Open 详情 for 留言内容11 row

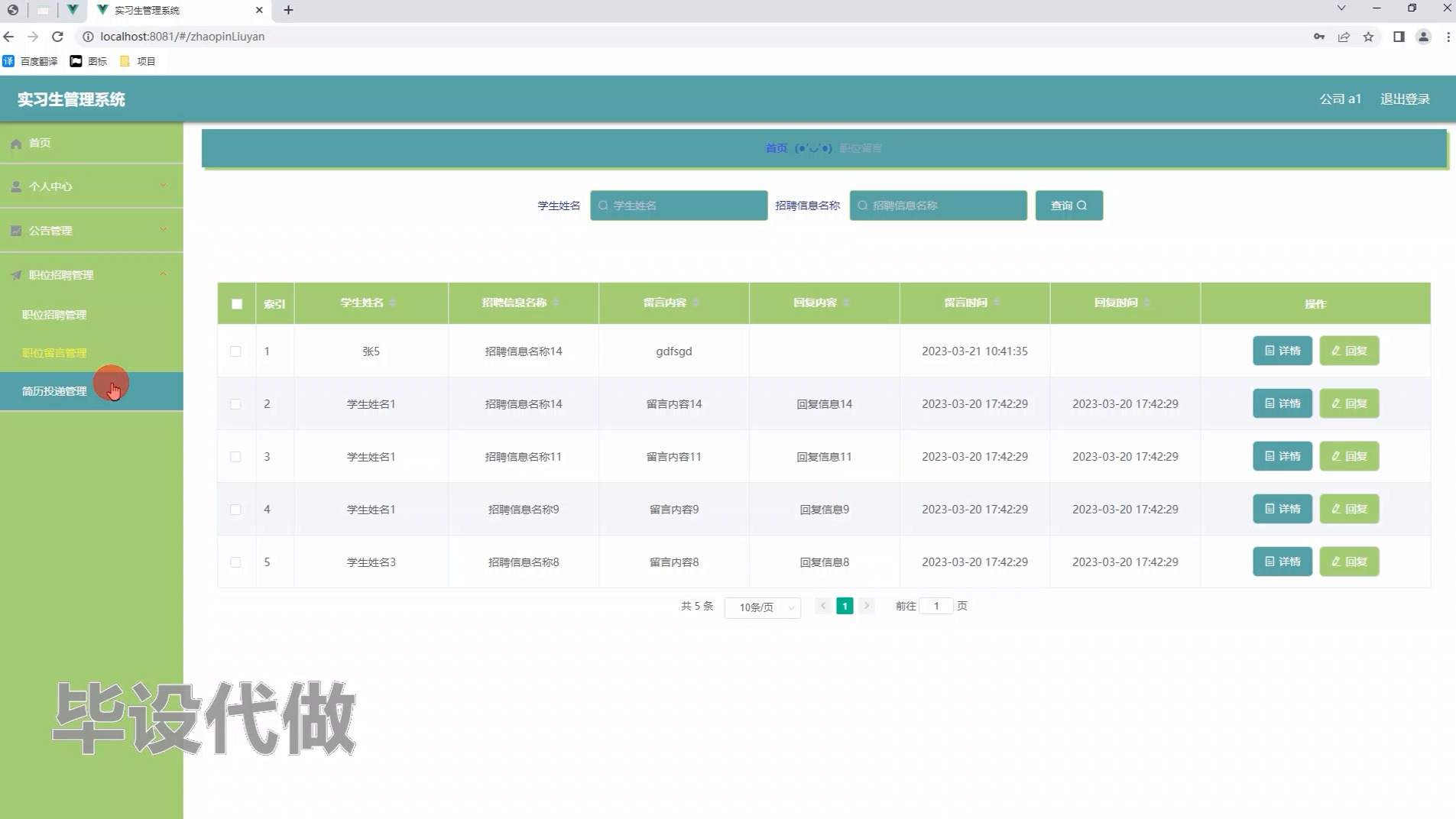coord(1282,456)
